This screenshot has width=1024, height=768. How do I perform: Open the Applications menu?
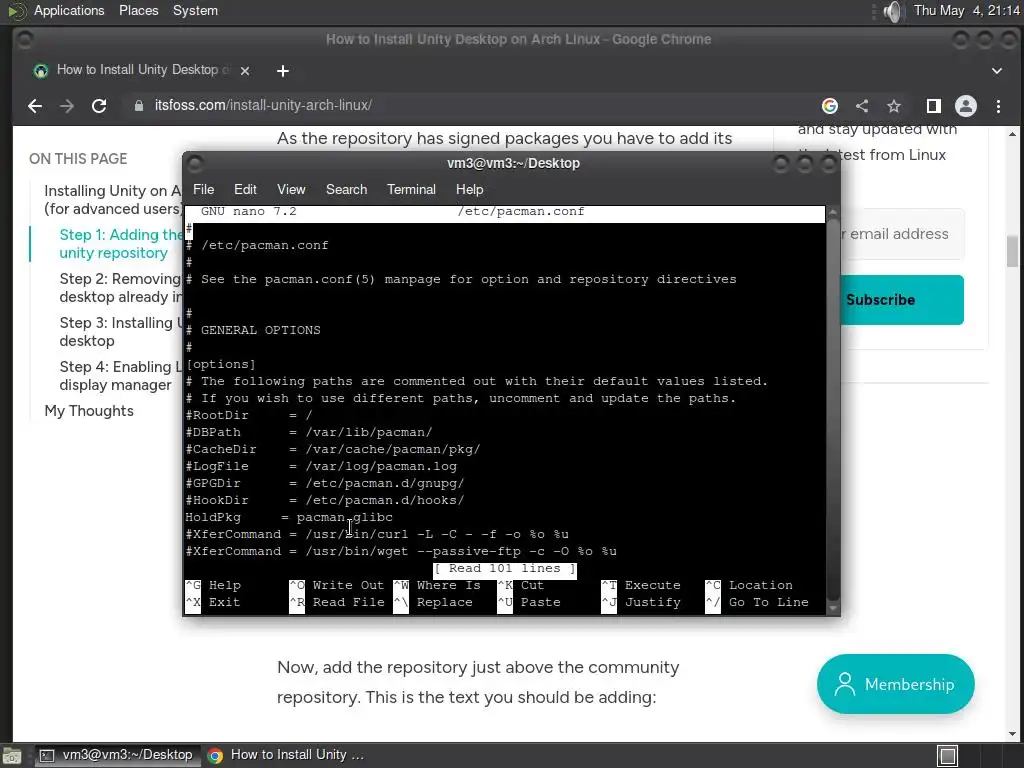[69, 10]
